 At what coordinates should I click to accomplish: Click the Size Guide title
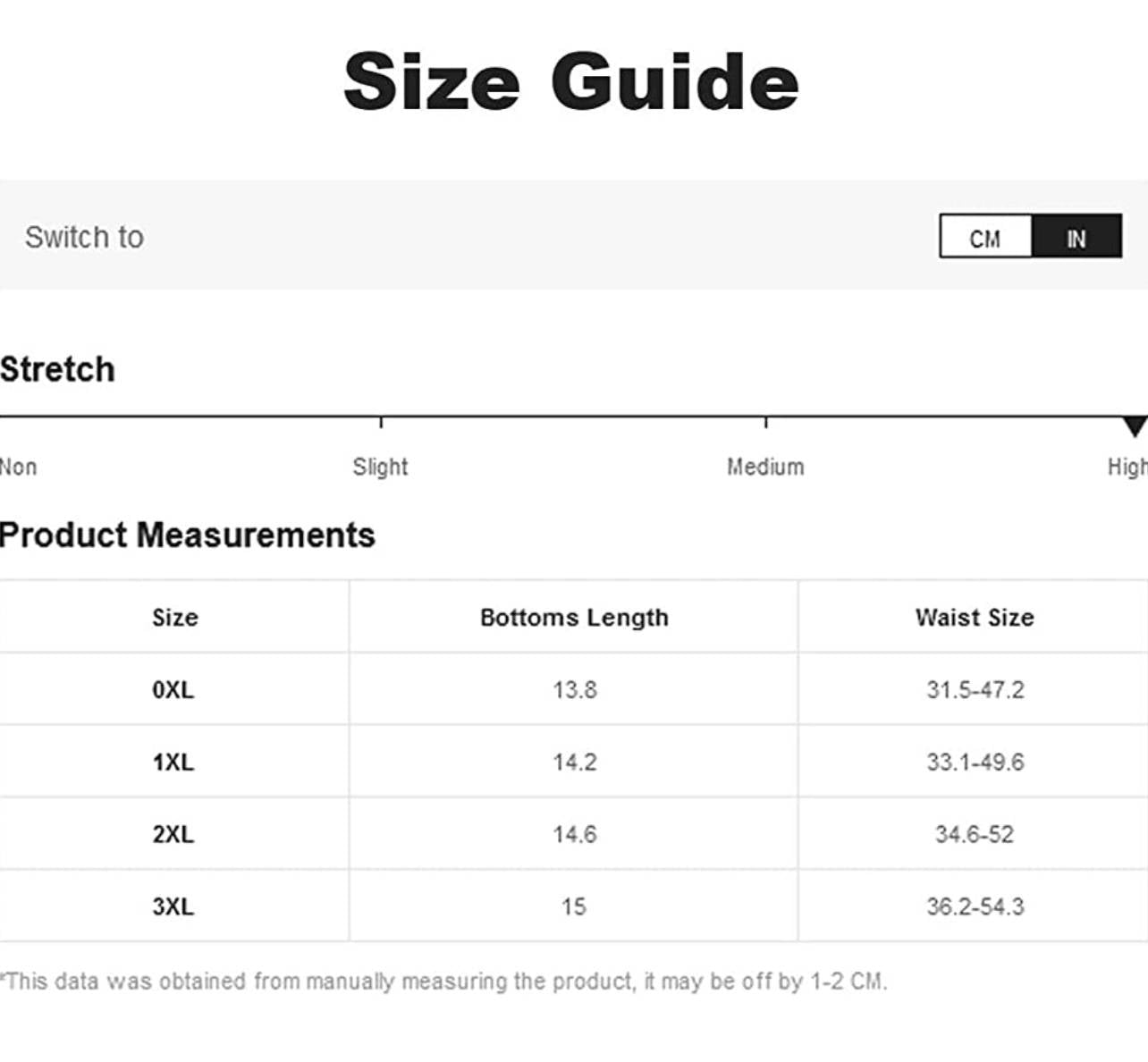pos(571,82)
